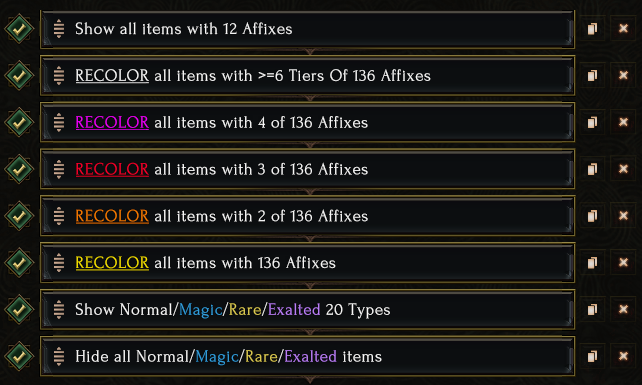Screen dimensions: 642x385
Task: Click the red RECOLOR label
Action: 112,169
